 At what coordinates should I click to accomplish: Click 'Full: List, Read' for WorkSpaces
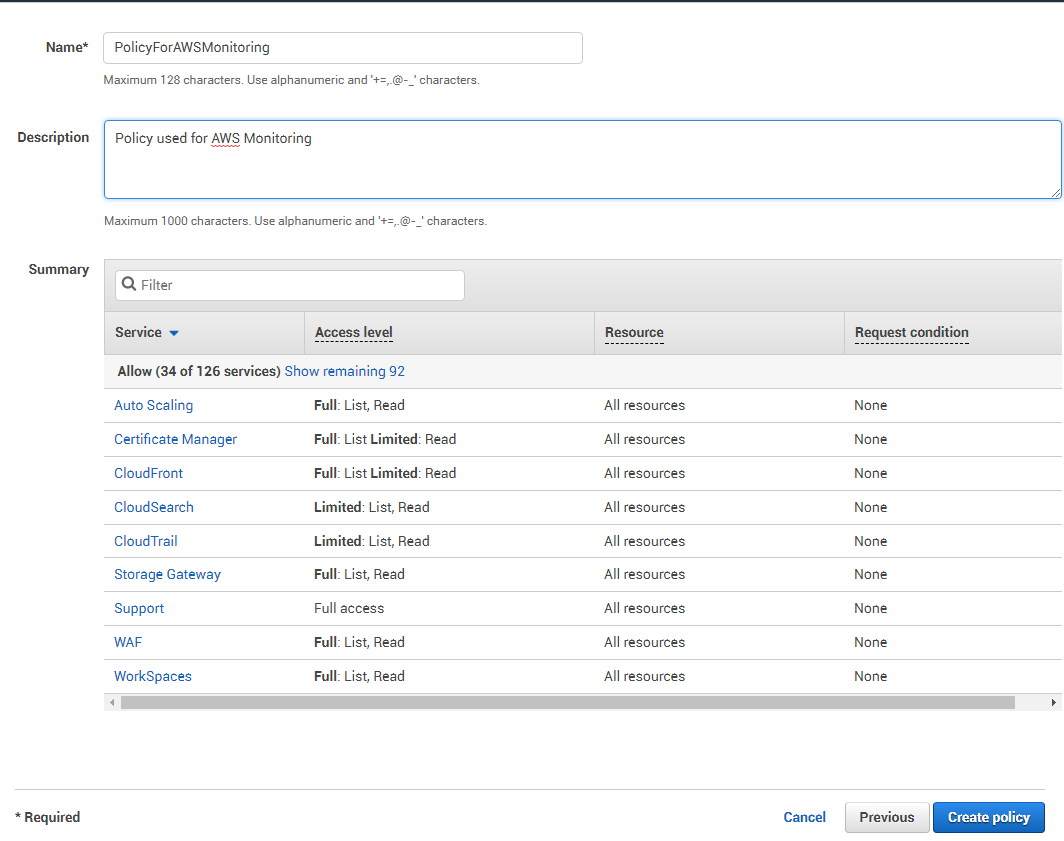(359, 676)
